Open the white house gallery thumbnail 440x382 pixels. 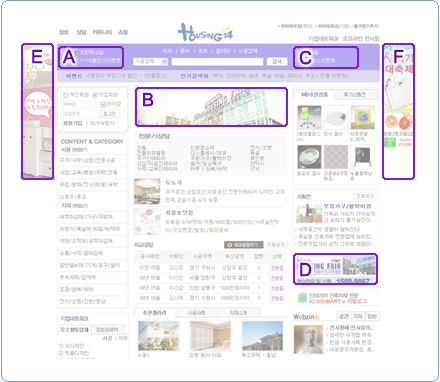tap(158, 336)
